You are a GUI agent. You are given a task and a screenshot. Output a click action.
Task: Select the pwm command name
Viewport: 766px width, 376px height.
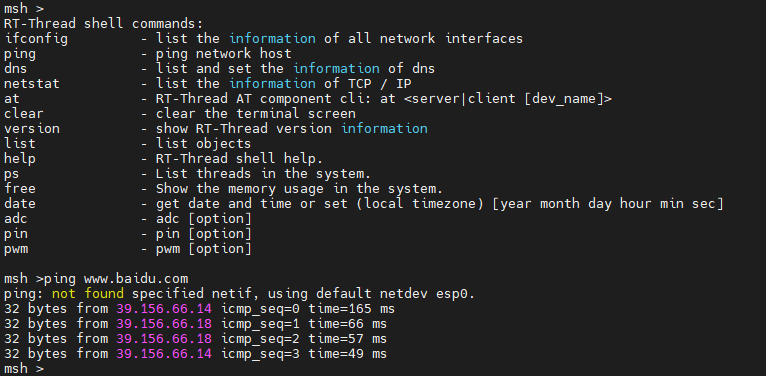pyautogui.click(x=16, y=249)
